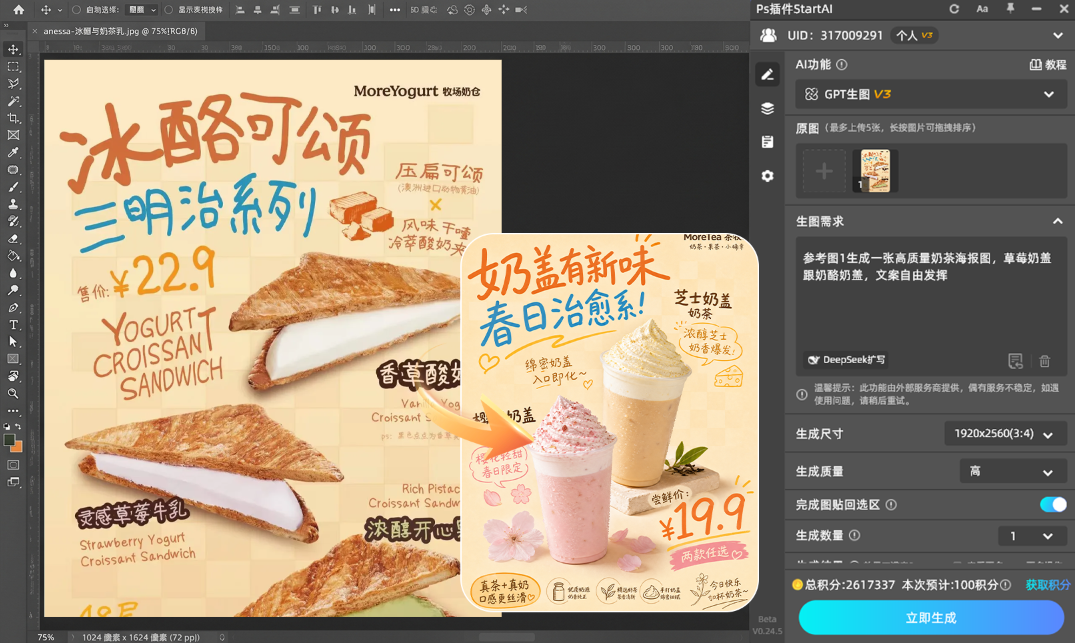Select the Hand tool

pos(13,376)
